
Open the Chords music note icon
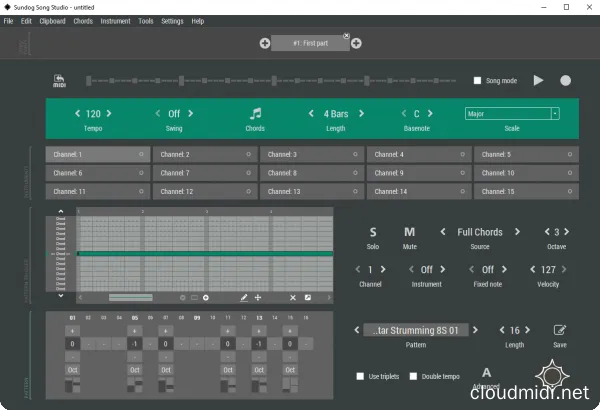[255, 114]
